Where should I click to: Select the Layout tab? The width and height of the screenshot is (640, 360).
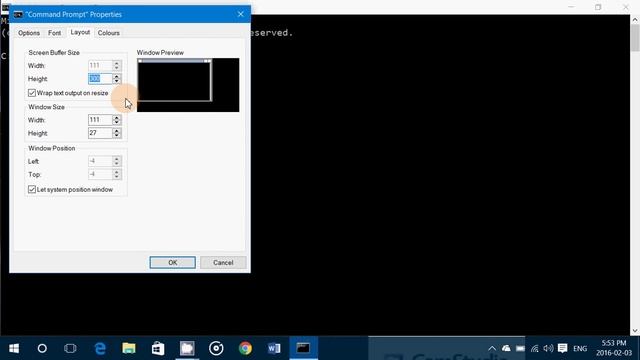pyautogui.click(x=80, y=32)
